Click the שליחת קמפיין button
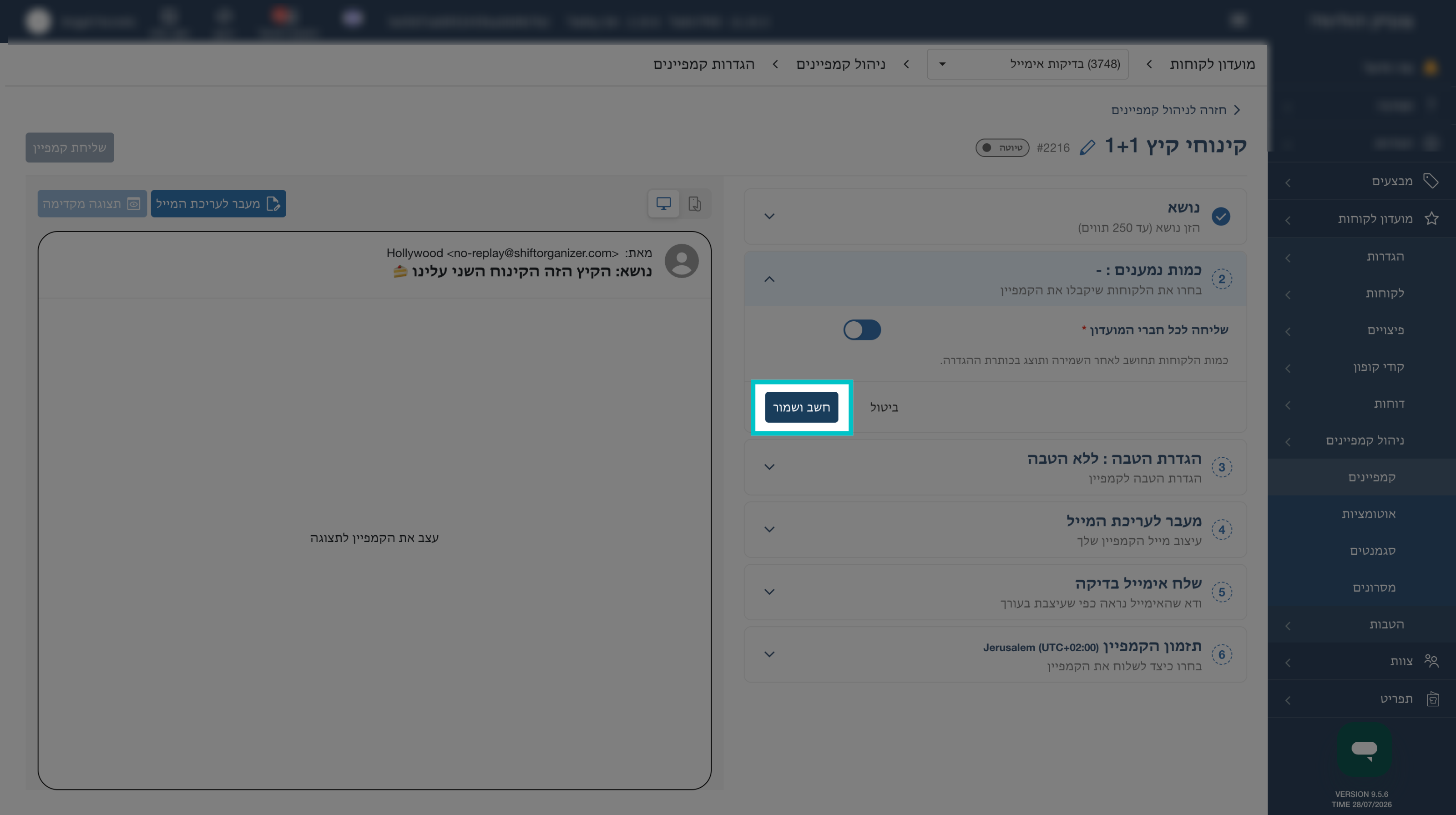1456x815 pixels. (70, 147)
